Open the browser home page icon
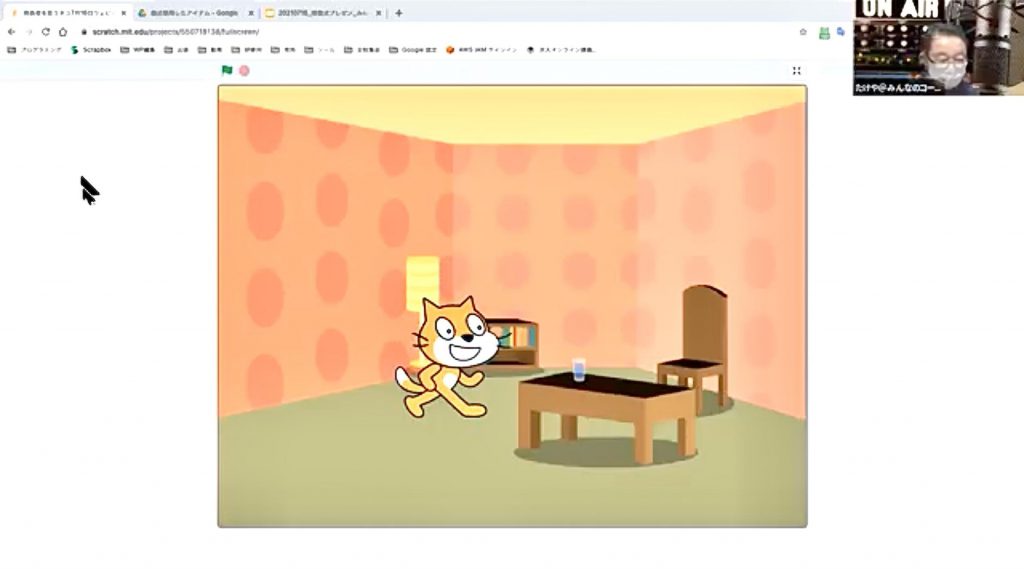Screen dimensions: 1024x569 63,31
